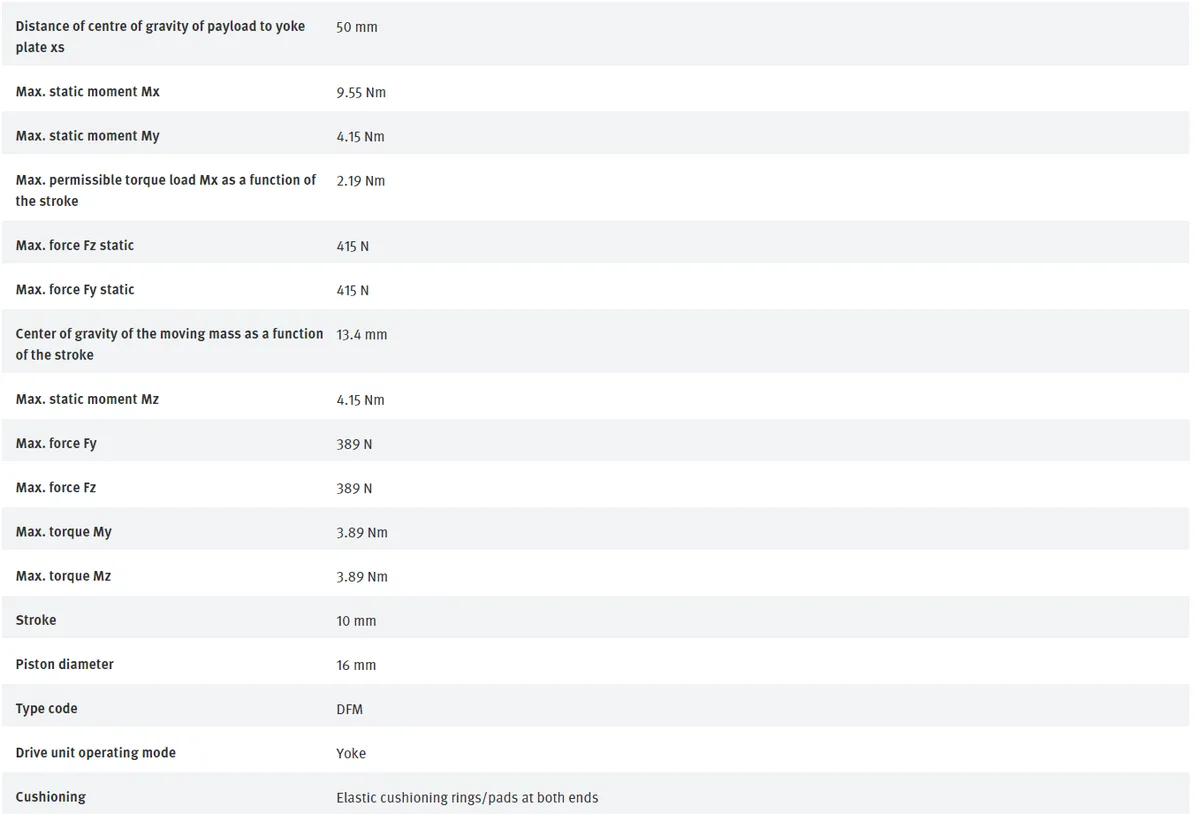Click the 10 mm stroke value

[356, 621]
